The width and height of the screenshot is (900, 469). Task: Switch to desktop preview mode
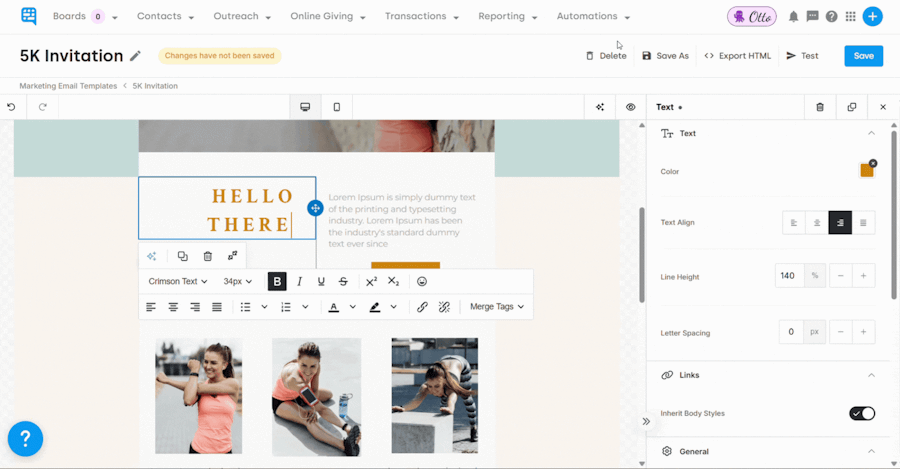pos(305,107)
